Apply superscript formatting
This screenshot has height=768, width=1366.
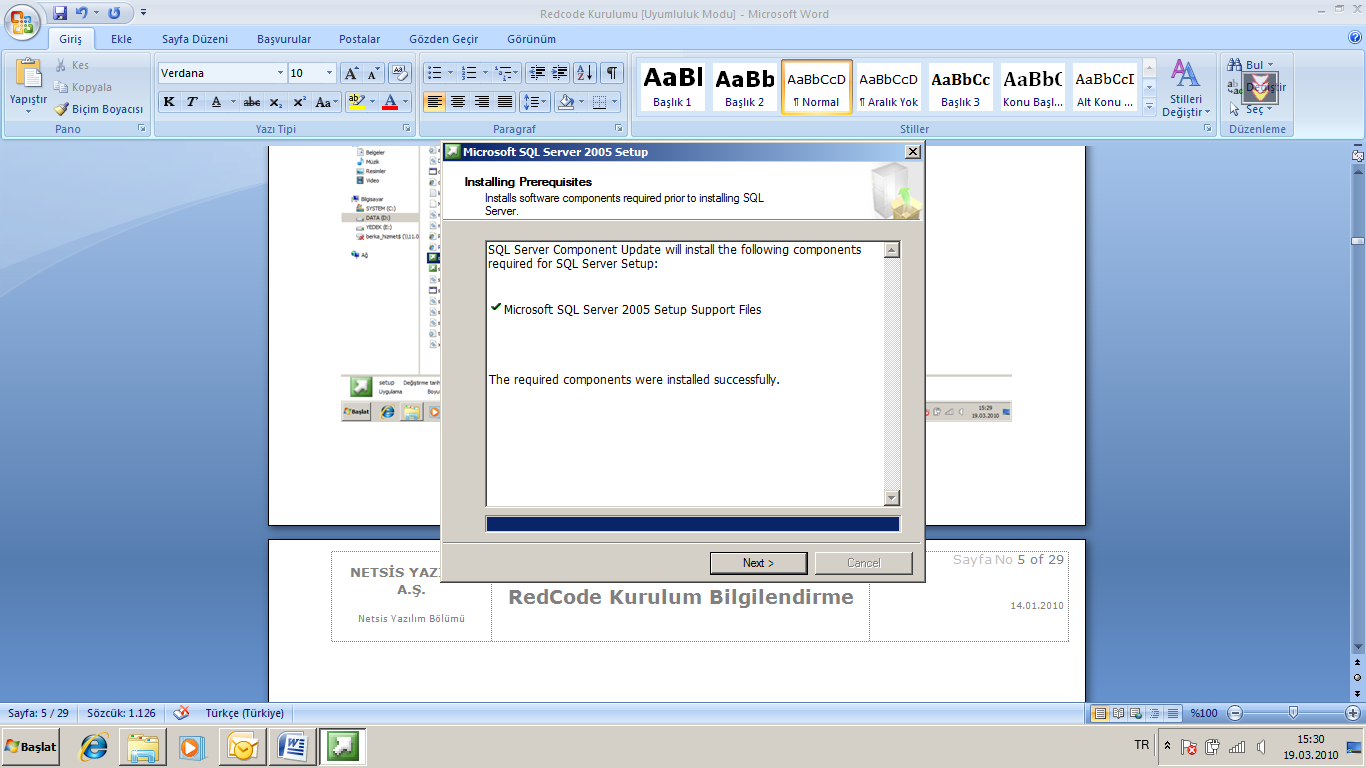[x=299, y=102]
